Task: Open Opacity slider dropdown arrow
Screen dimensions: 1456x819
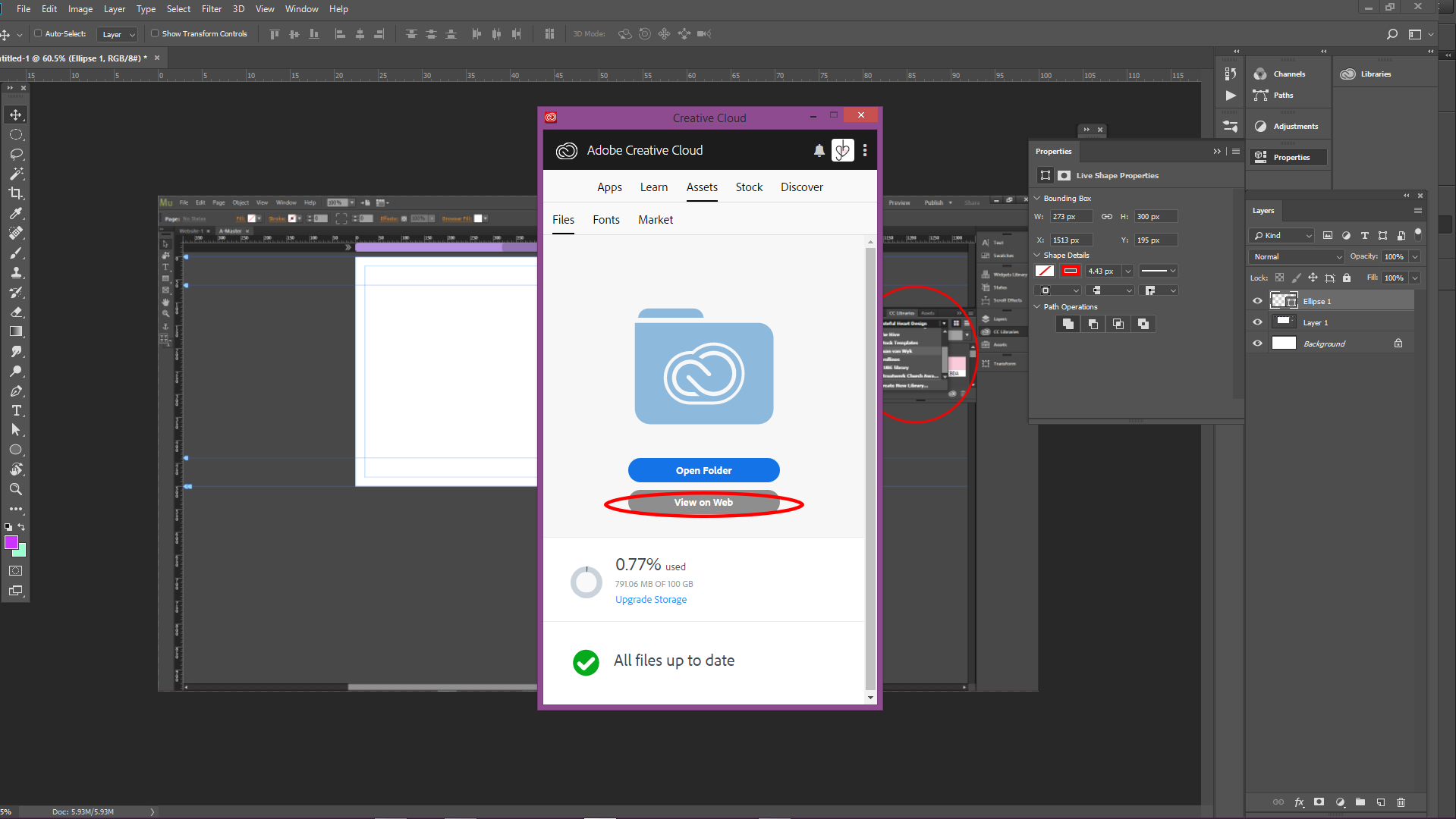Action: pos(1415,256)
